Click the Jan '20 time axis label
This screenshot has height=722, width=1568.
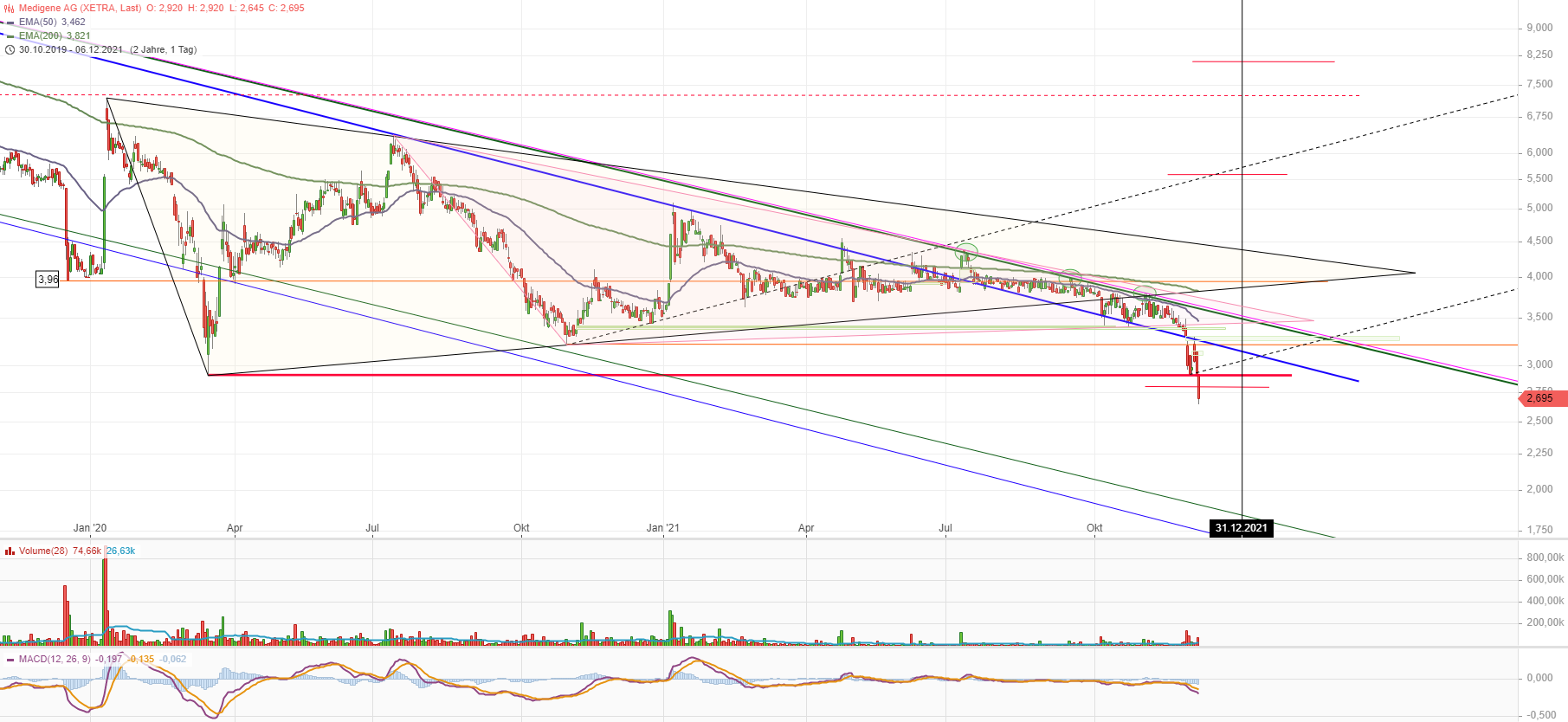point(90,527)
